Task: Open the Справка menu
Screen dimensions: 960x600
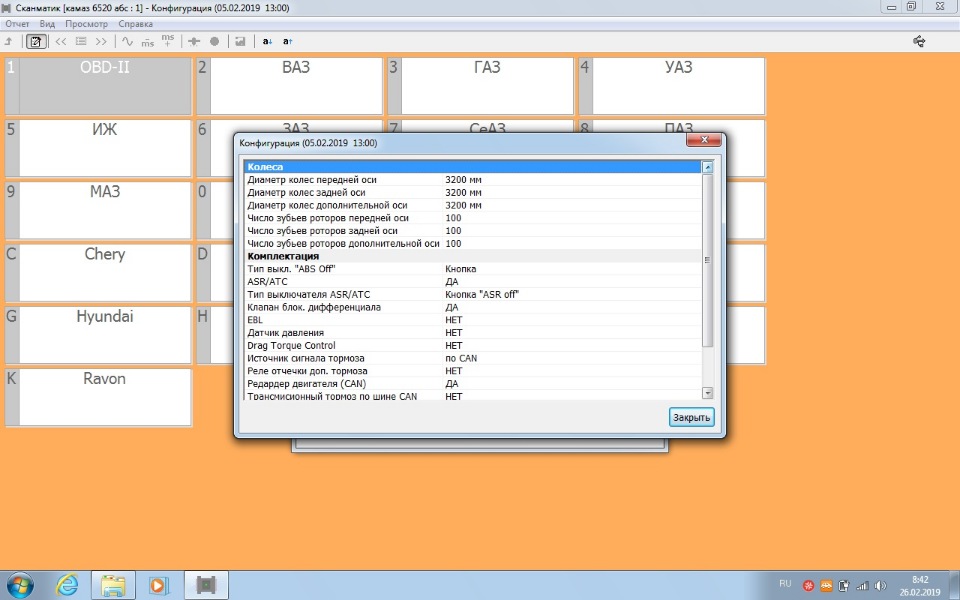Action: pyautogui.click(x=136, y=23)
